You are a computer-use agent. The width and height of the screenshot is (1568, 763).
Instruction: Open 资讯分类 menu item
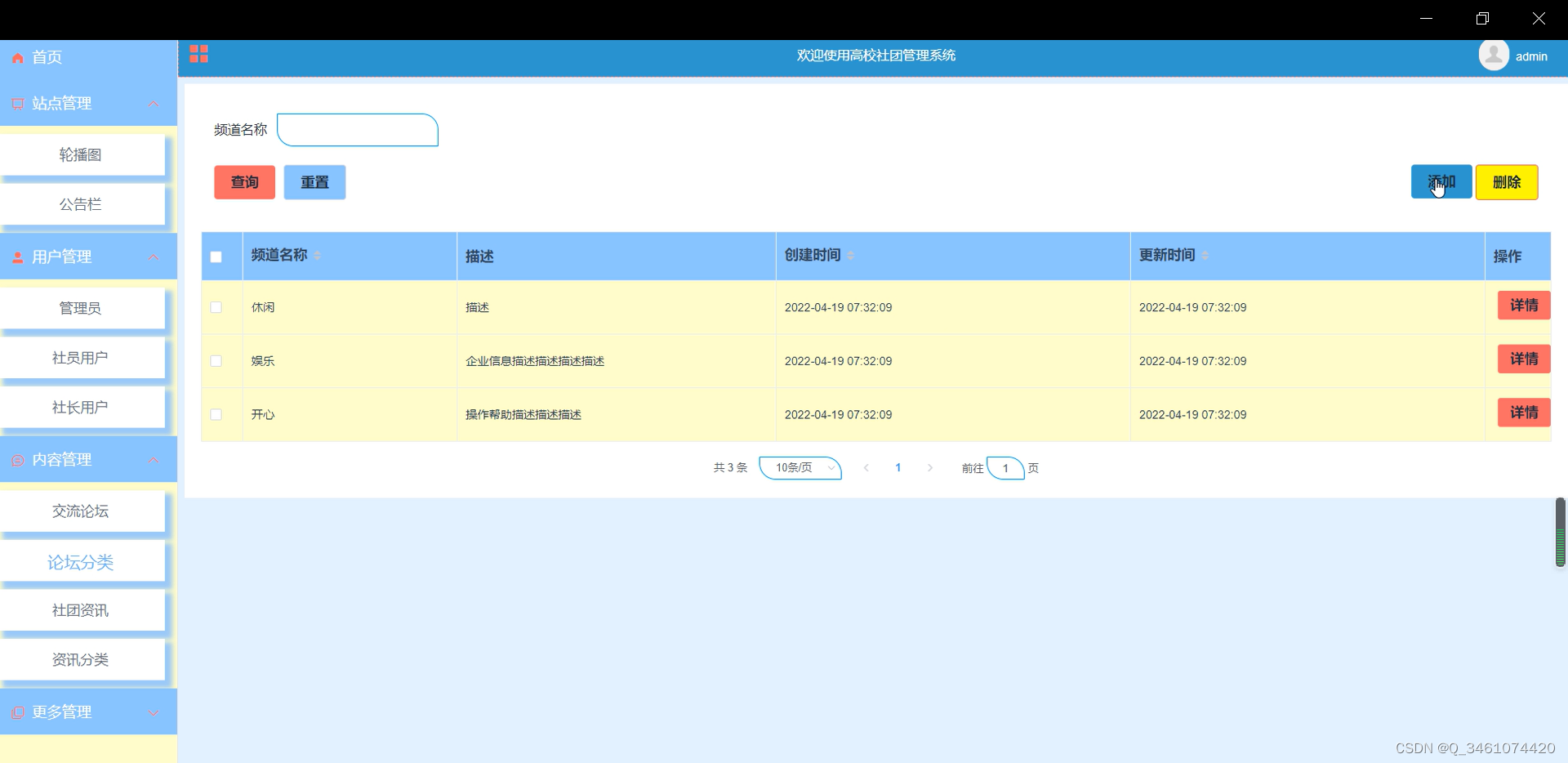point(82,660)
